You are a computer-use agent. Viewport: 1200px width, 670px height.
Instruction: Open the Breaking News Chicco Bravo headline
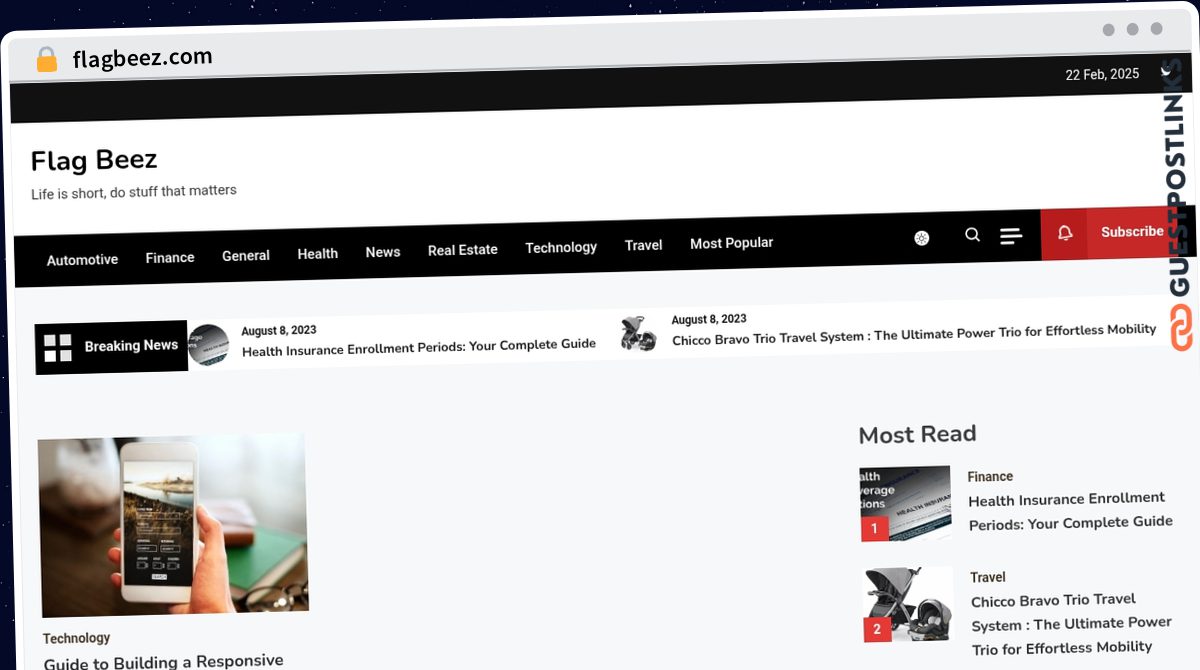pos(914,334)
